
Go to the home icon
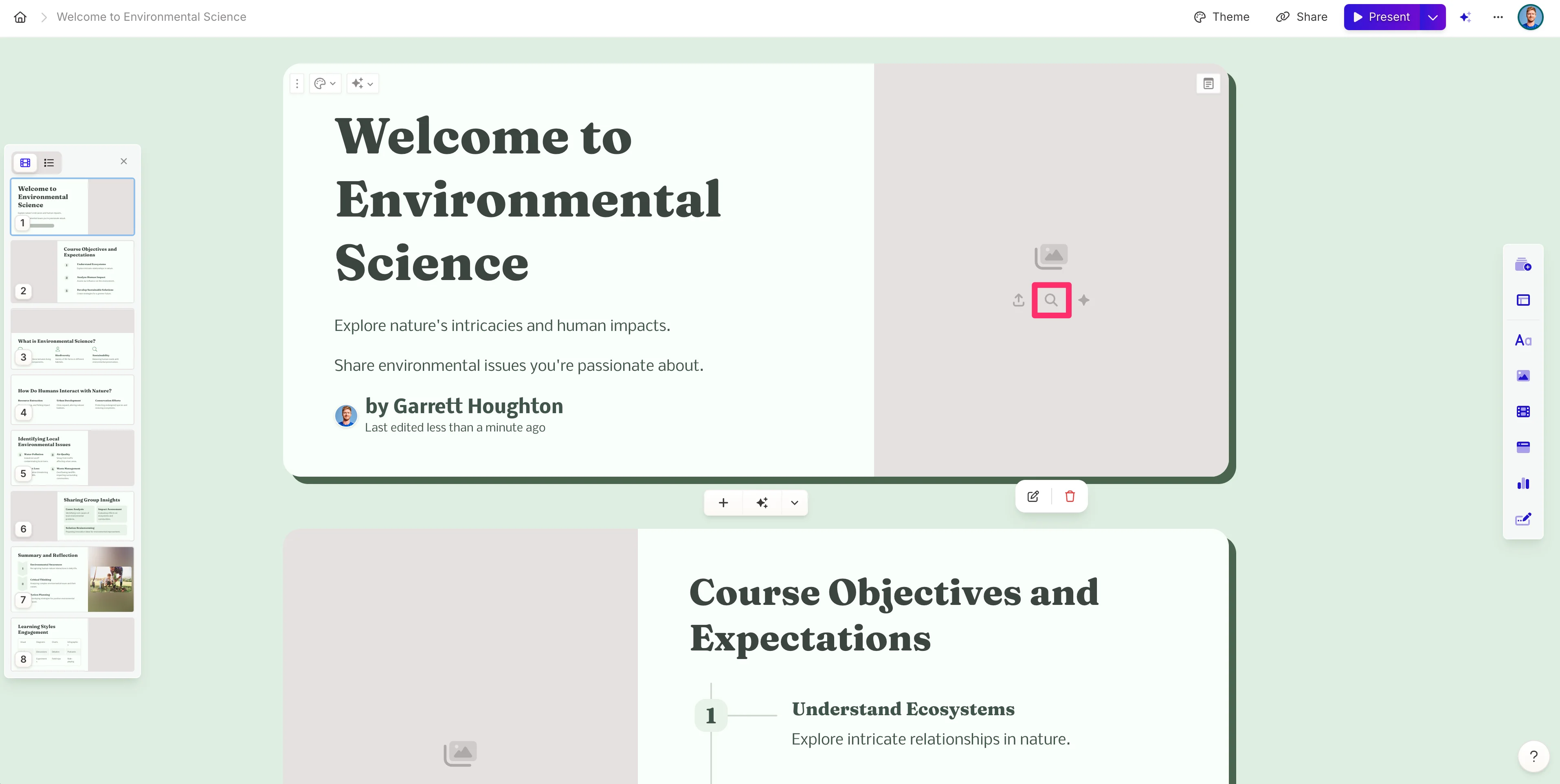[20, 17]
